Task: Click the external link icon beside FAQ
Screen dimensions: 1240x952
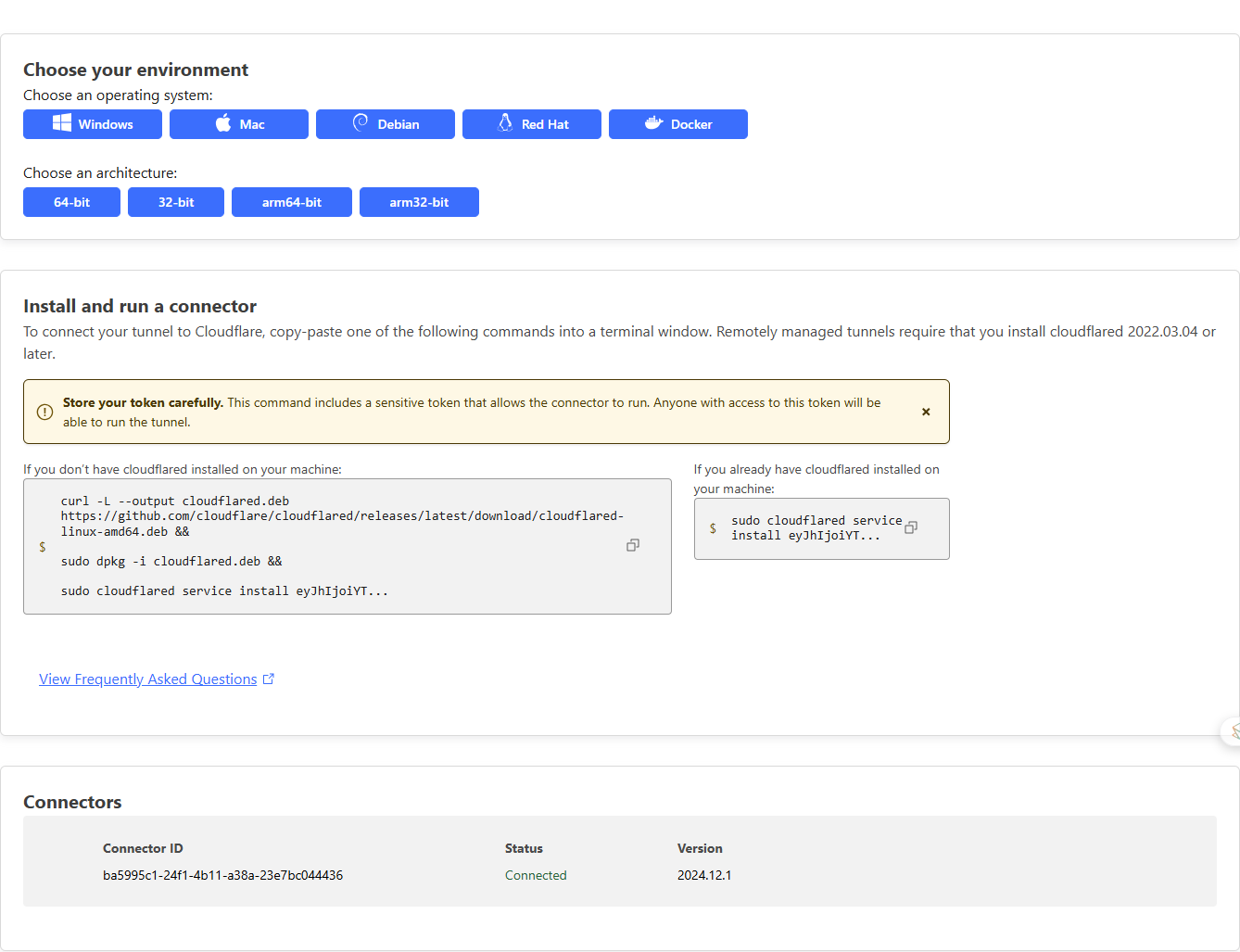Action: (269, 679)
